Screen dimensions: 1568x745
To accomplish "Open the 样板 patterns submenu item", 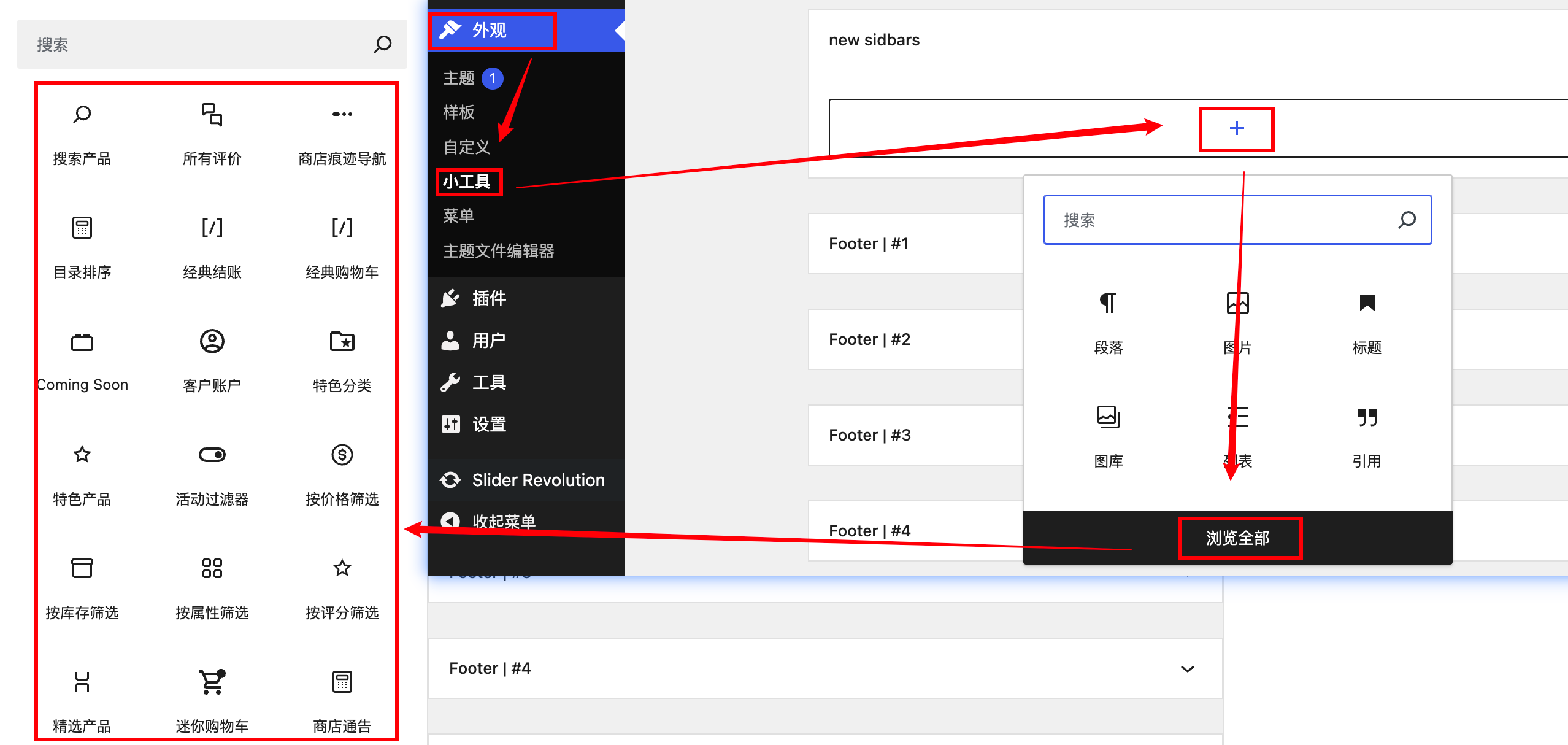I will (459, 112).
